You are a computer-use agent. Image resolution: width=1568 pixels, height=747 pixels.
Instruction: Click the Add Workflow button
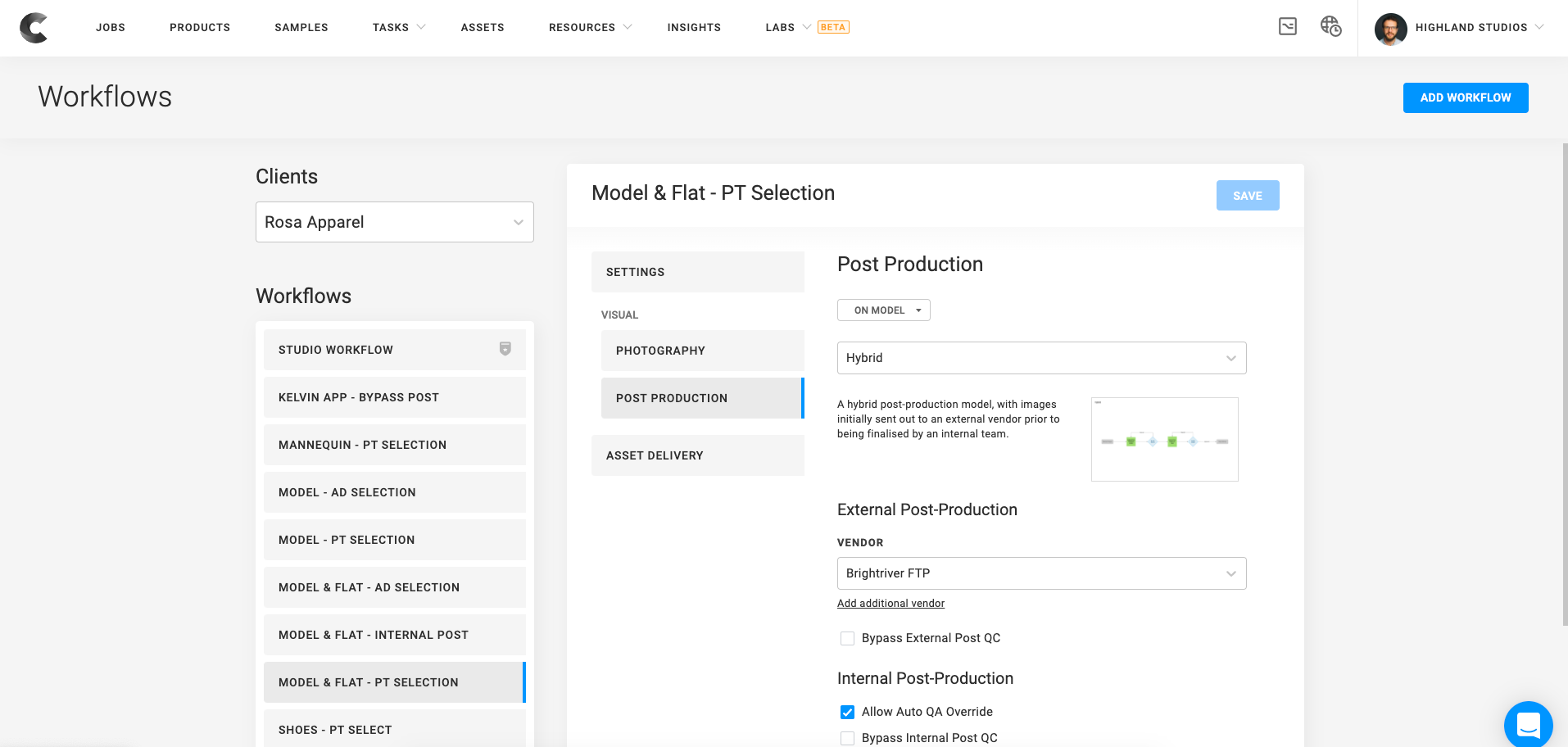1466,97
